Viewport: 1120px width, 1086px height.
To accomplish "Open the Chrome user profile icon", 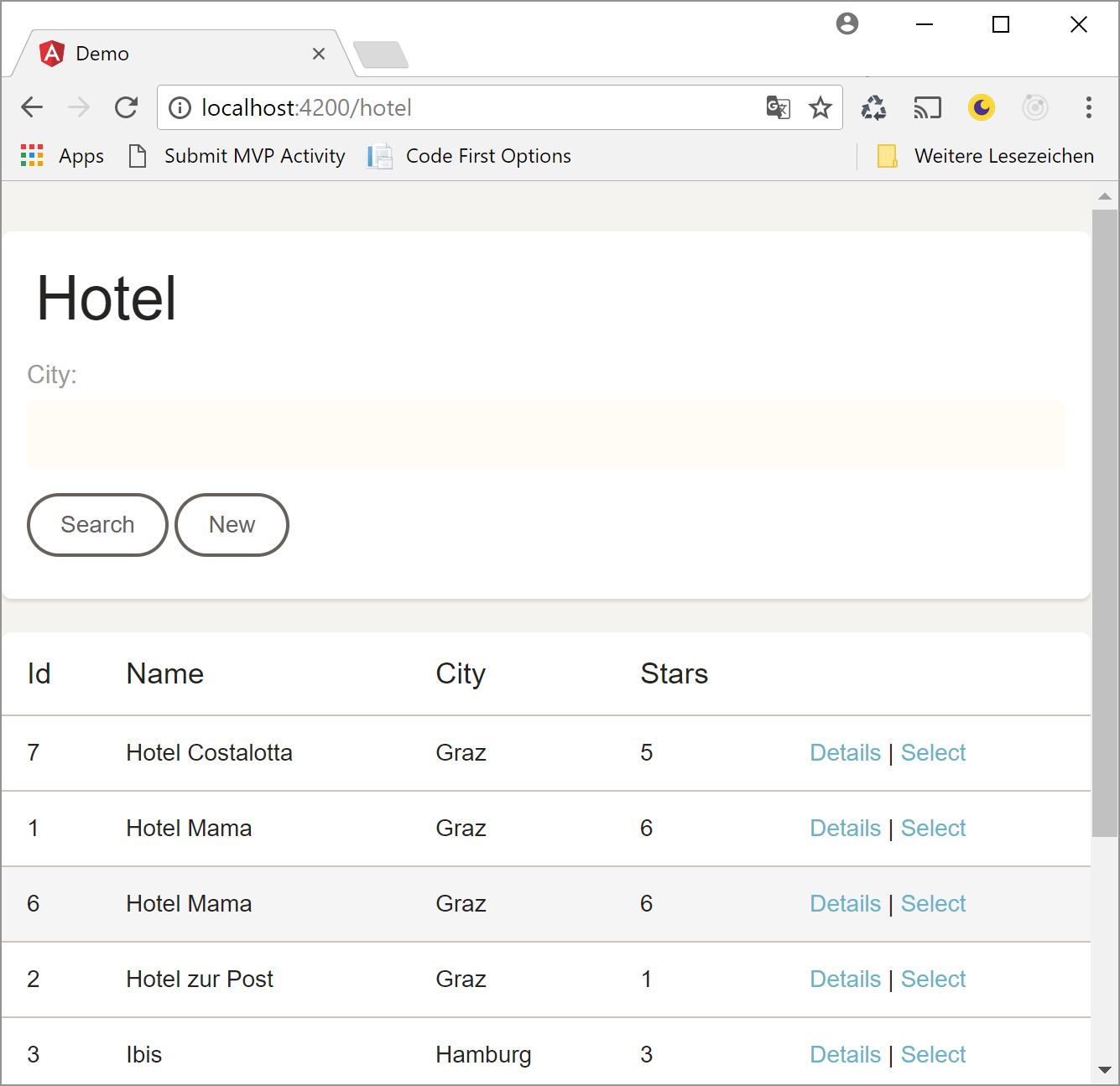I will tap(847, 23).
